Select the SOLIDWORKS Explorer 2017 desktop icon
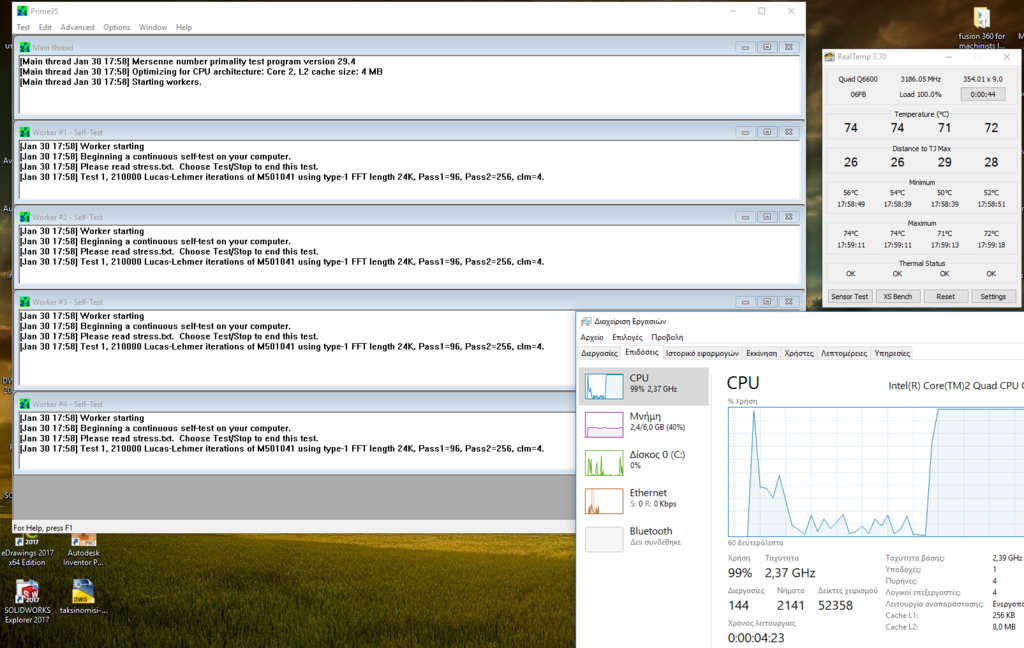Screen dimensions: 1024x648 [x=27, y=602]
